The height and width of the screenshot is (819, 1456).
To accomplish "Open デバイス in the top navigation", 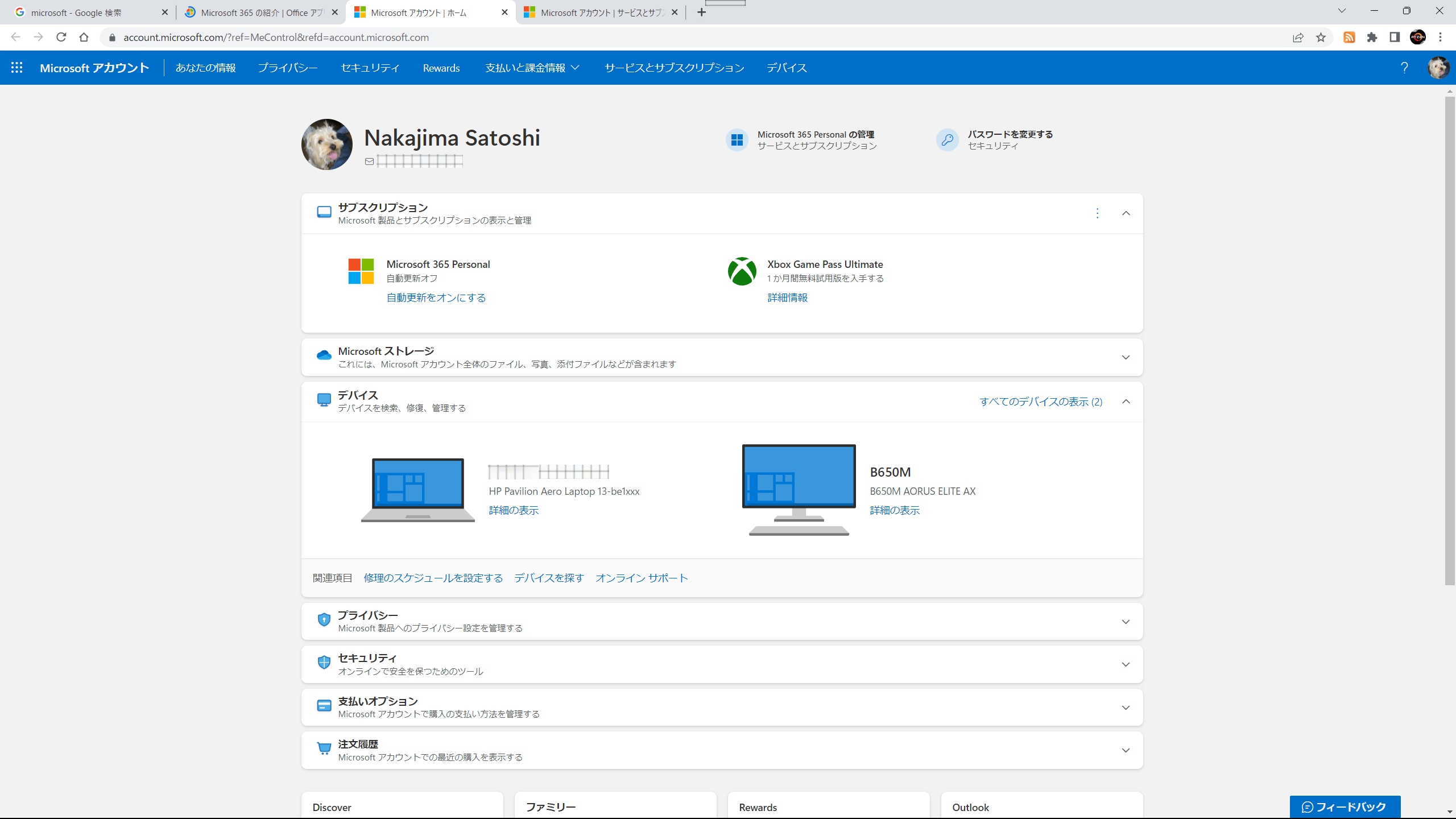I will coord(787,68).
